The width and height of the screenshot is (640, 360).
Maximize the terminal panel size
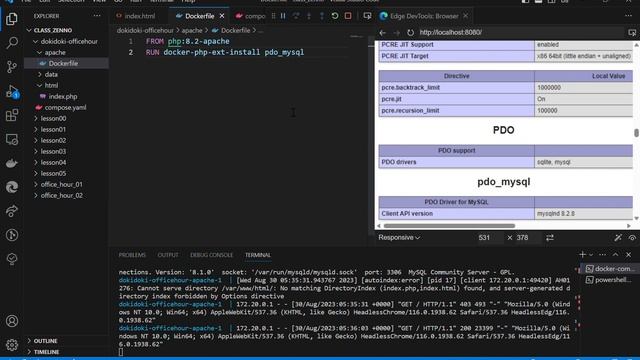615,255
